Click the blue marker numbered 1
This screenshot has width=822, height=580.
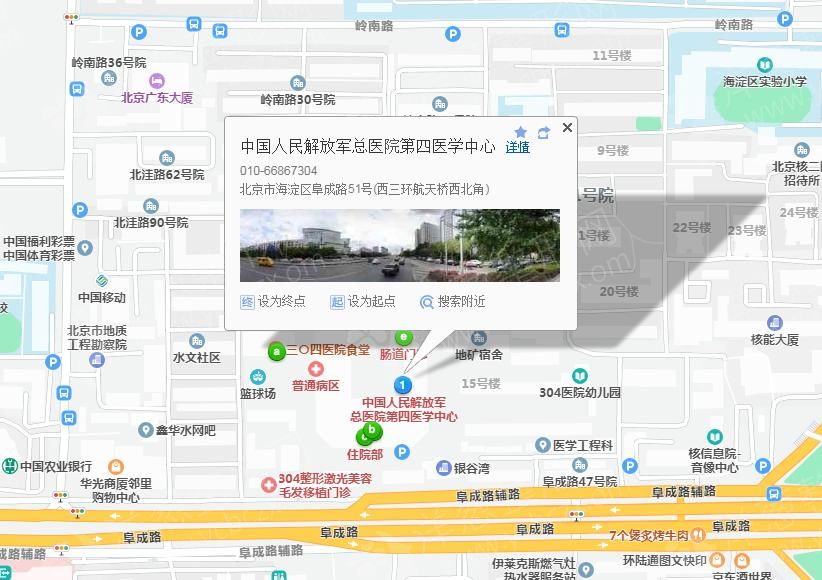403,385
